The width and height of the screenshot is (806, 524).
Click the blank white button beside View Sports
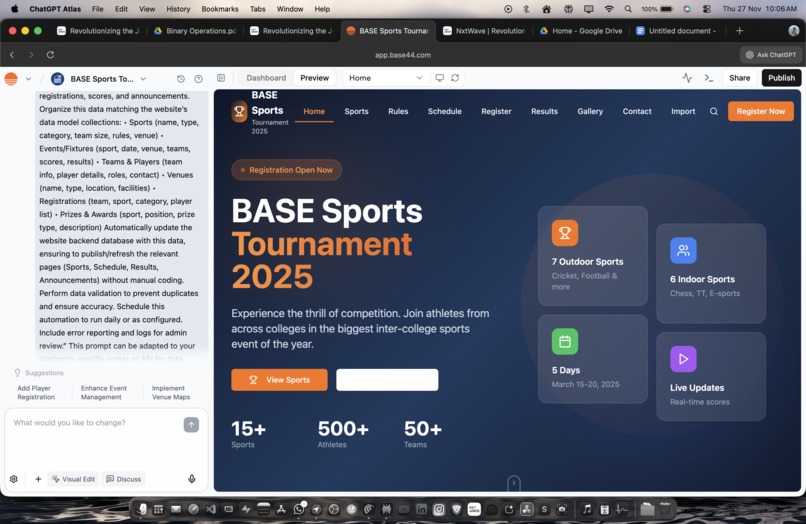click(387, 380)
